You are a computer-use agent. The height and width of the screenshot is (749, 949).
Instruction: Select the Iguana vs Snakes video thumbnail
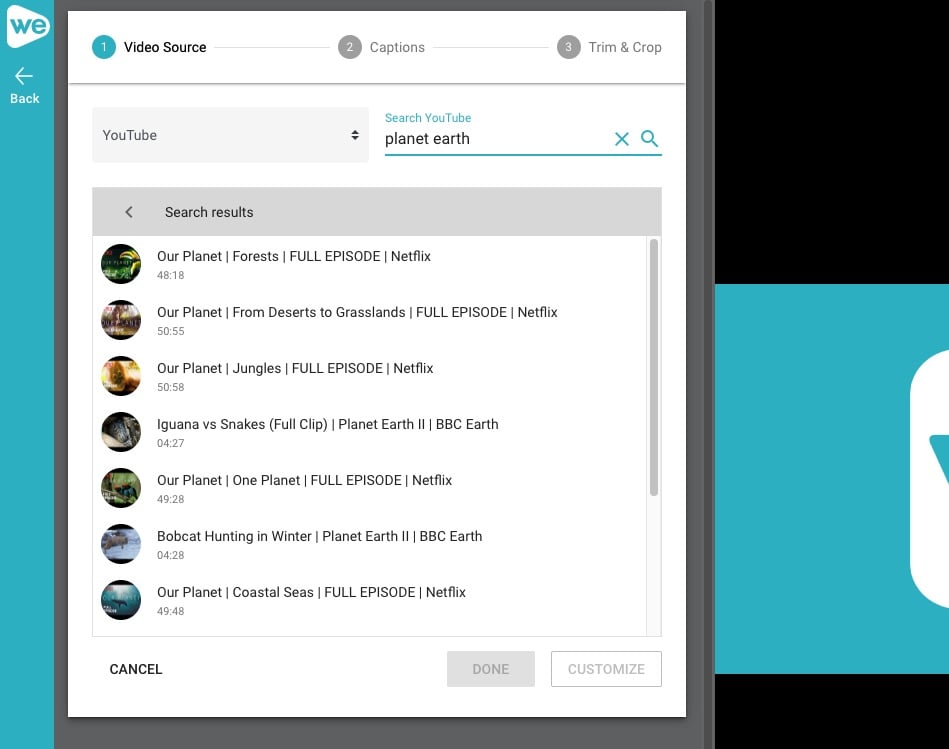(121, 432)
